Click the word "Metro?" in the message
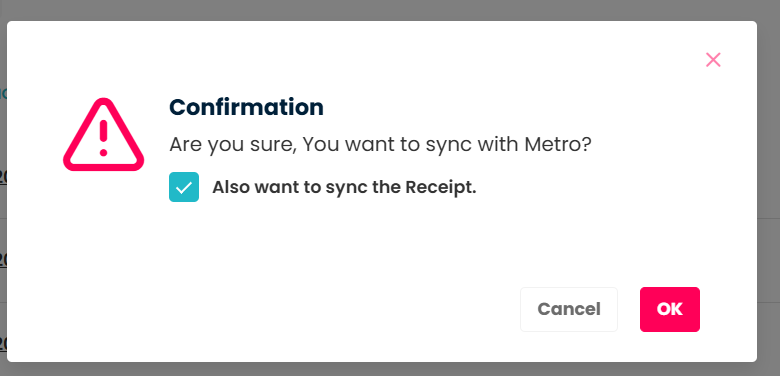The image size is (780, 376). click(558, 145)
